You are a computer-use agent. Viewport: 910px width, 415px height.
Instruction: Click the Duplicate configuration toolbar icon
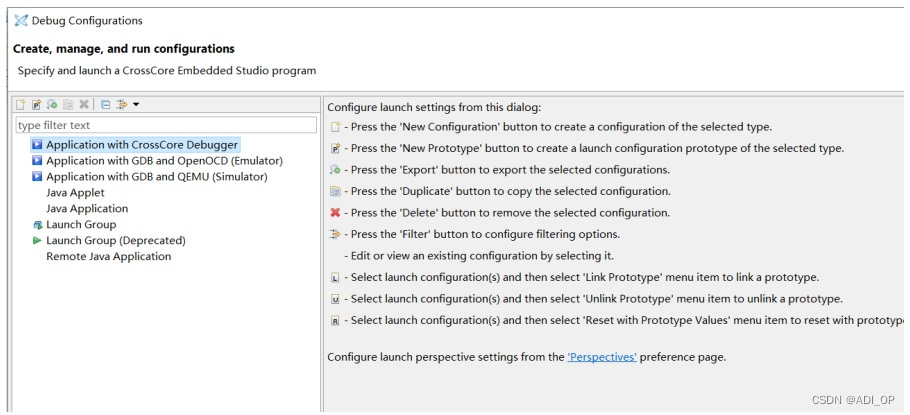[68, 104]
